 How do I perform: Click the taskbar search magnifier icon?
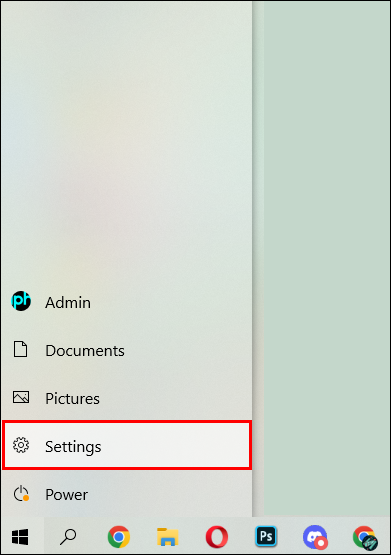(x=68, y=537)
